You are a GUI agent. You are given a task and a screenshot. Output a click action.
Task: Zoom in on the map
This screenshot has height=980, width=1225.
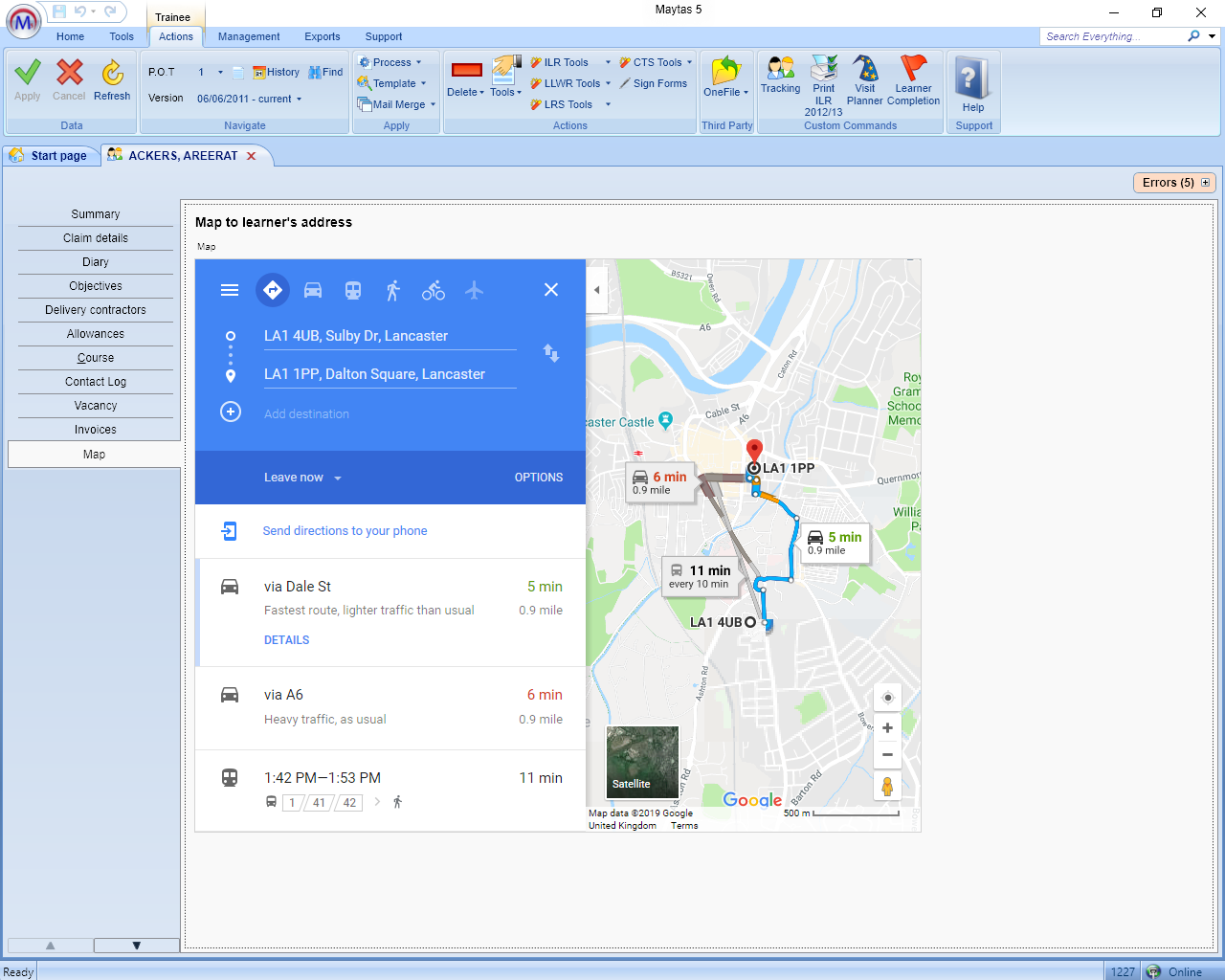[x=887, y=728]
